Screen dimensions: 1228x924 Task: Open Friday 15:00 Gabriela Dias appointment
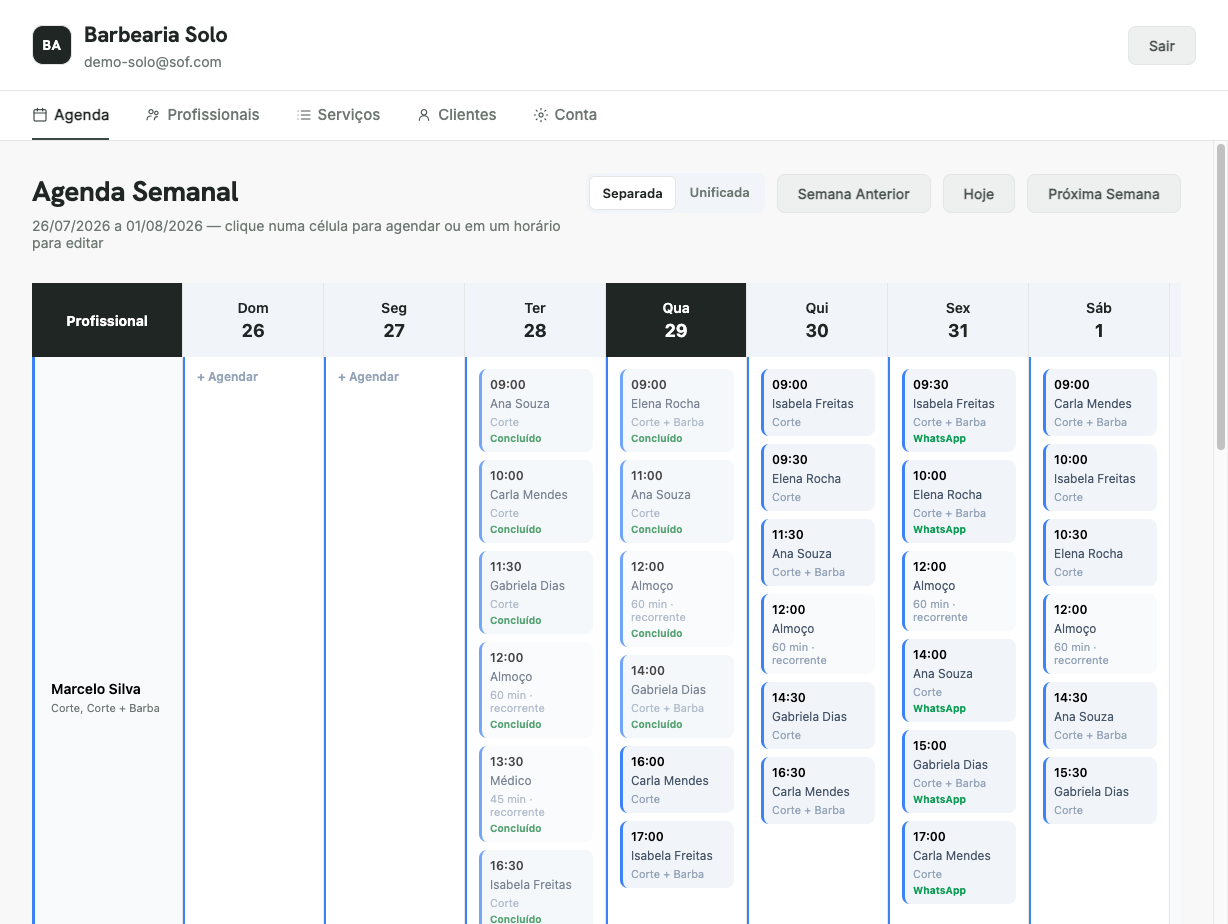(959, 772)
